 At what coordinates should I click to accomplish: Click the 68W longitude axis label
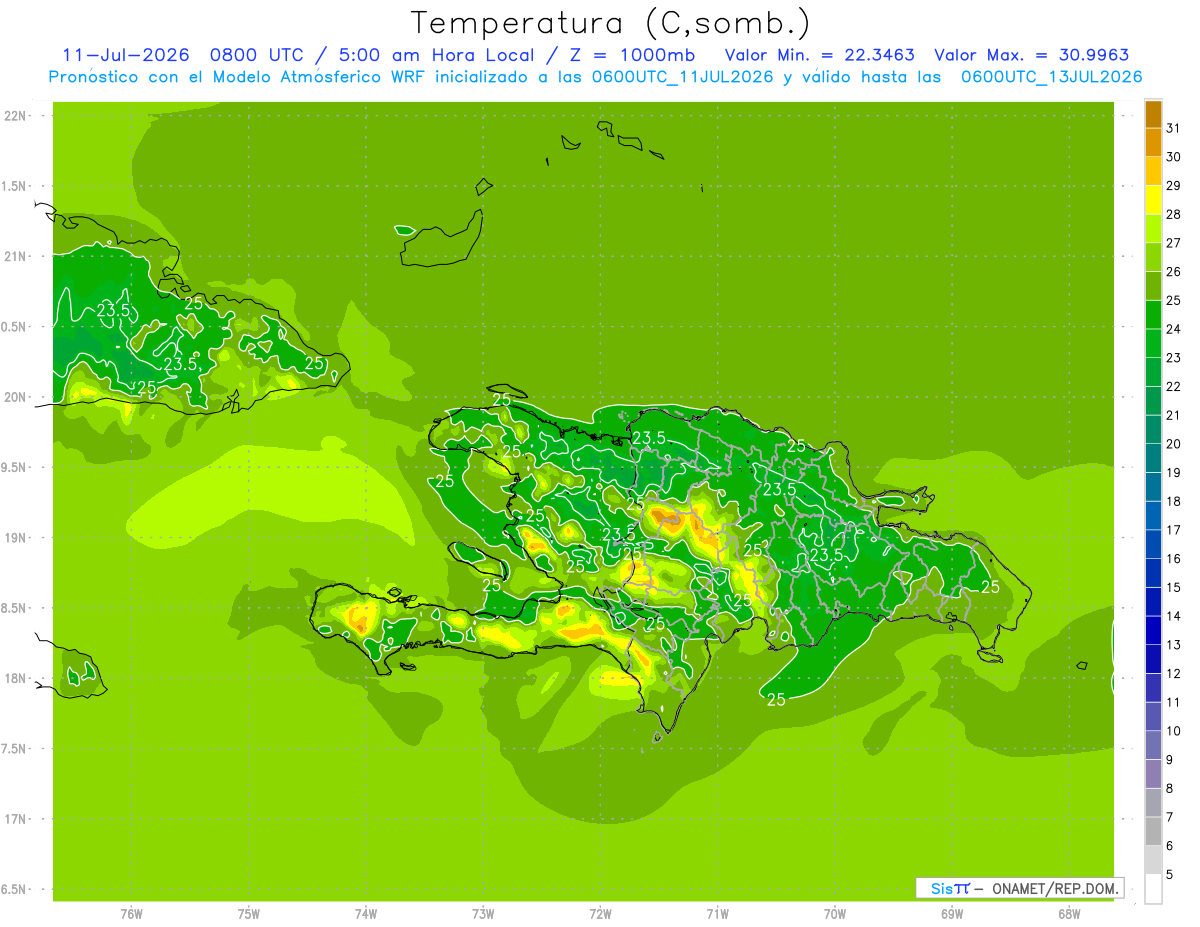coord(1069,914)
